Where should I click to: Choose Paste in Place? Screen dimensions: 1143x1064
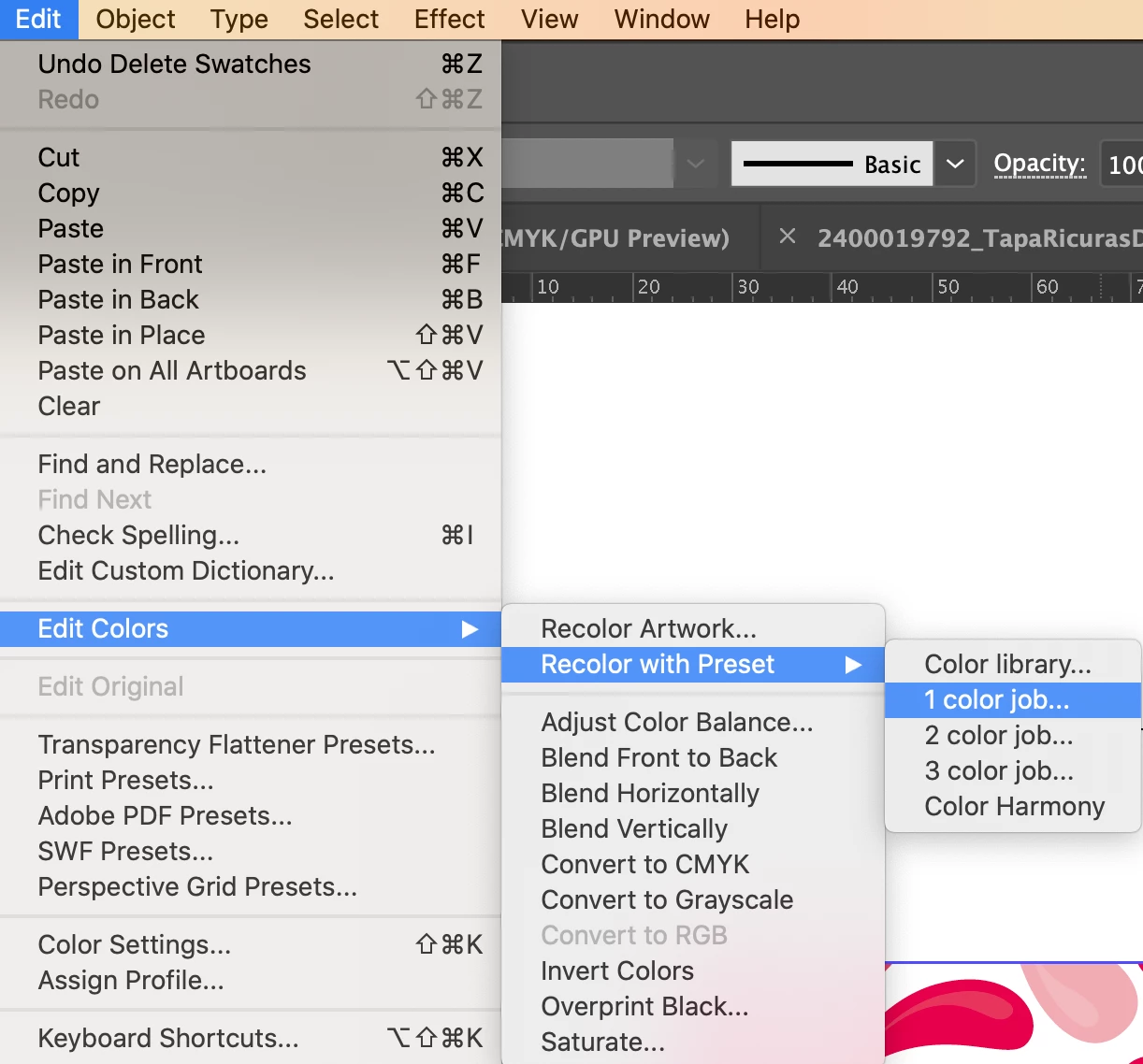tap(251, 335)
